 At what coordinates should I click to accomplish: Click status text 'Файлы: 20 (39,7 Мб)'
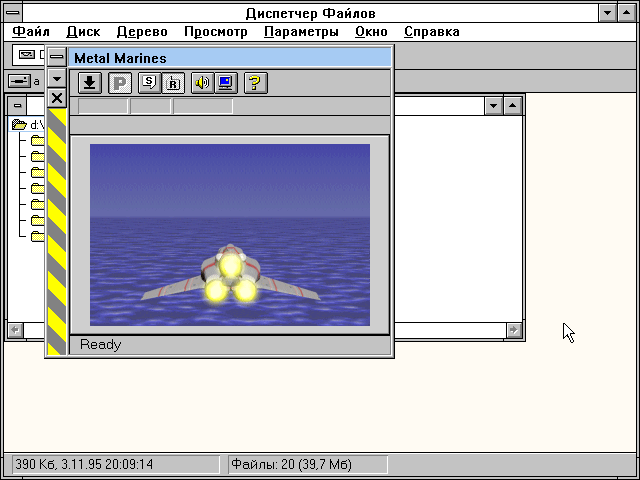[x=291, y=464]
